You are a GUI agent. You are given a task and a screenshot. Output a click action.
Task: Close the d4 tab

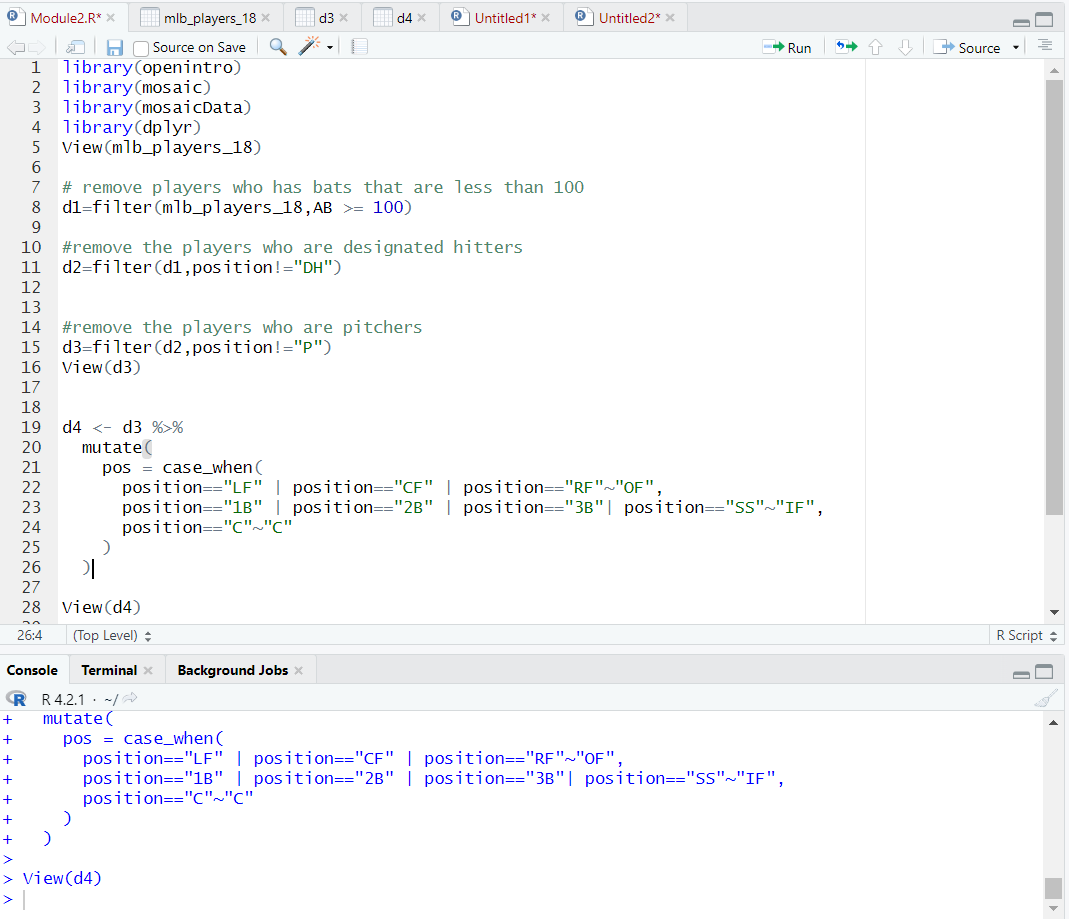[x=422, y=18]
